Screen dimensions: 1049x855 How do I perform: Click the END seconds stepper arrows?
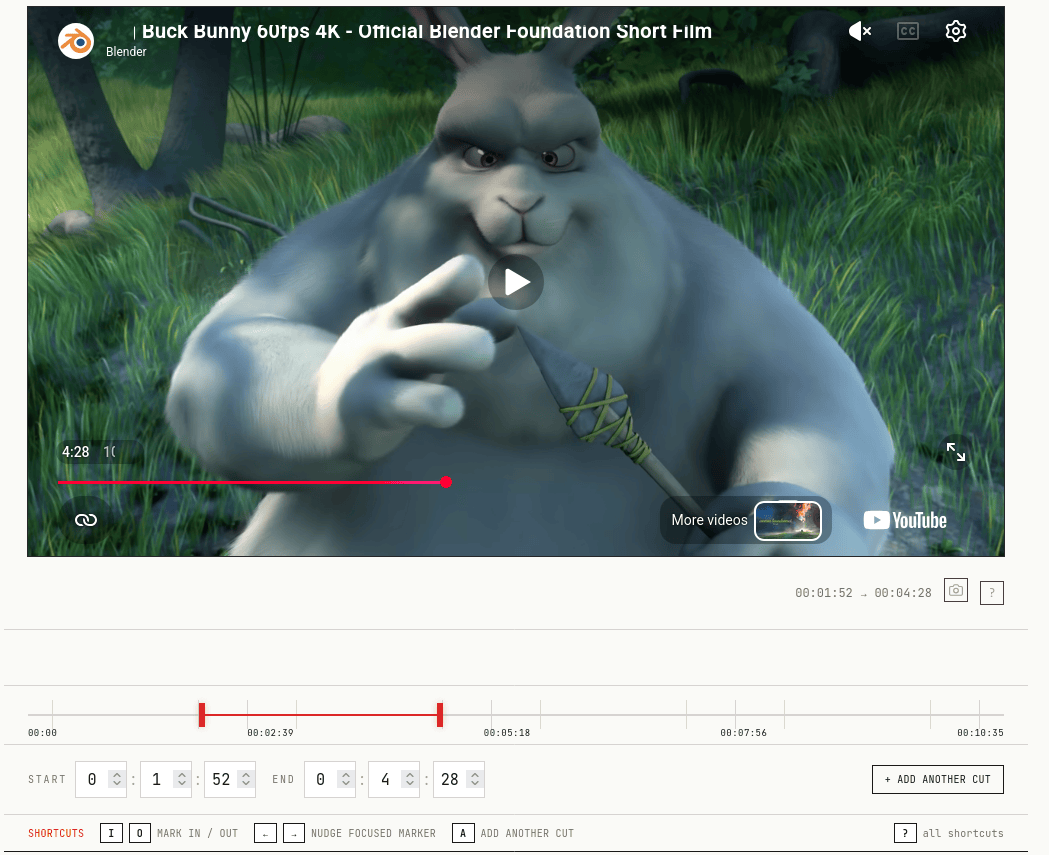pos(475,779)
